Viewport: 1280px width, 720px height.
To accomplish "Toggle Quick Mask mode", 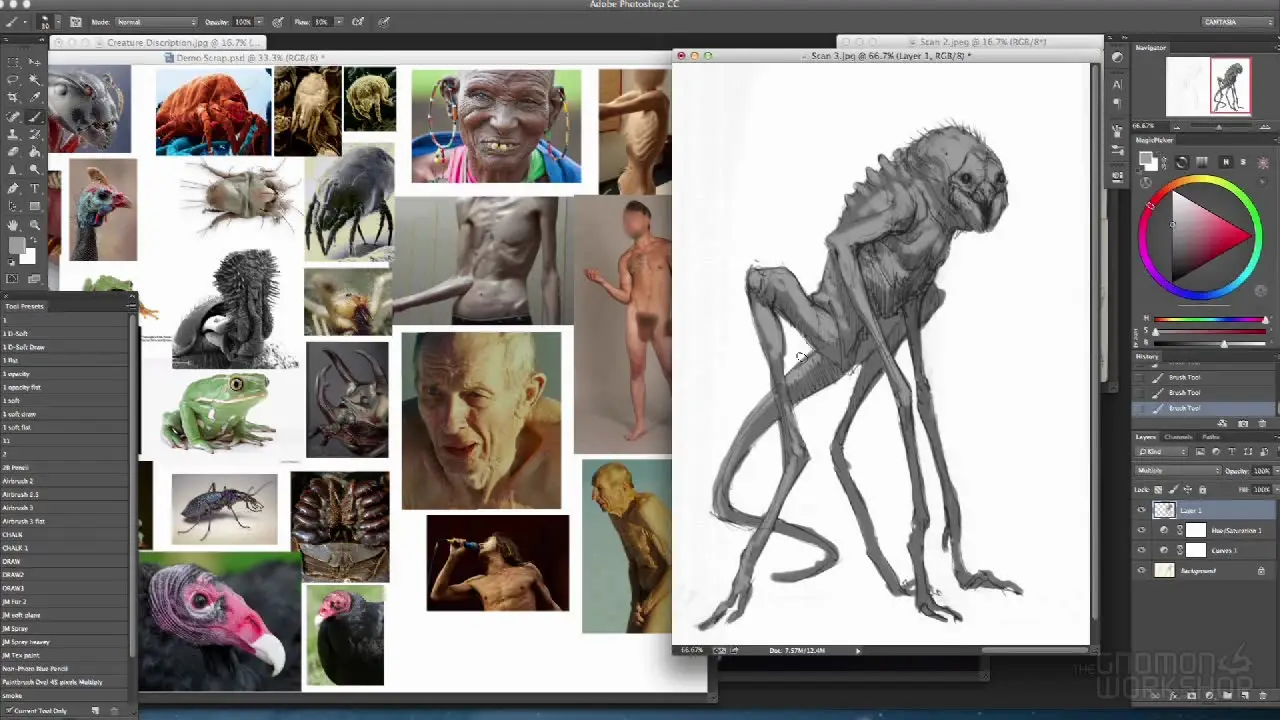I will [13, 278].
